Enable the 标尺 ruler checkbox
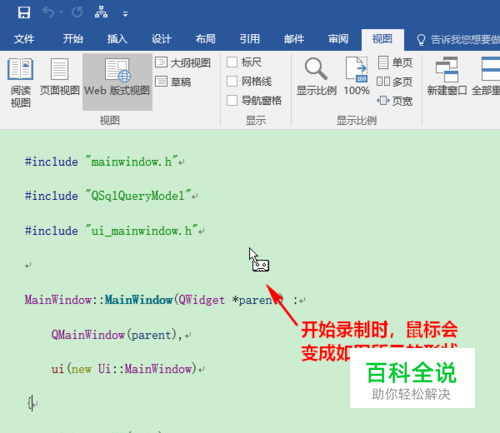 click(232, 62)
